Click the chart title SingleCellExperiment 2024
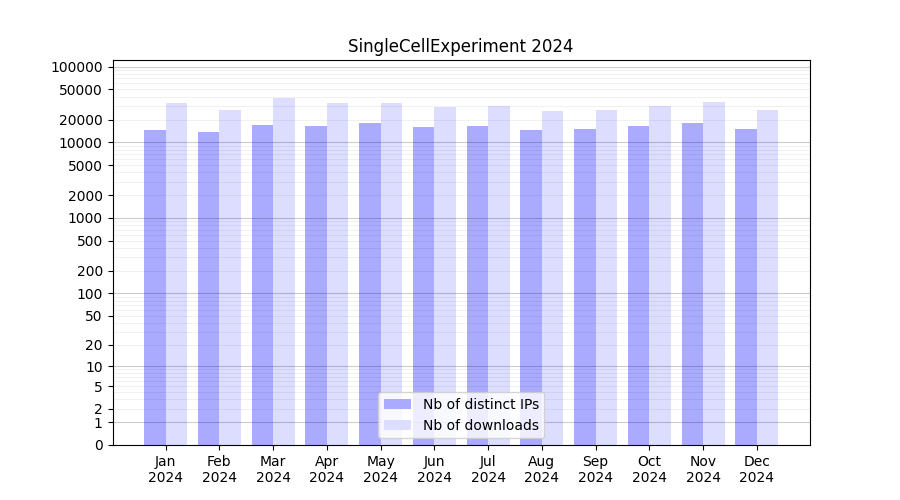 point(460,46)
